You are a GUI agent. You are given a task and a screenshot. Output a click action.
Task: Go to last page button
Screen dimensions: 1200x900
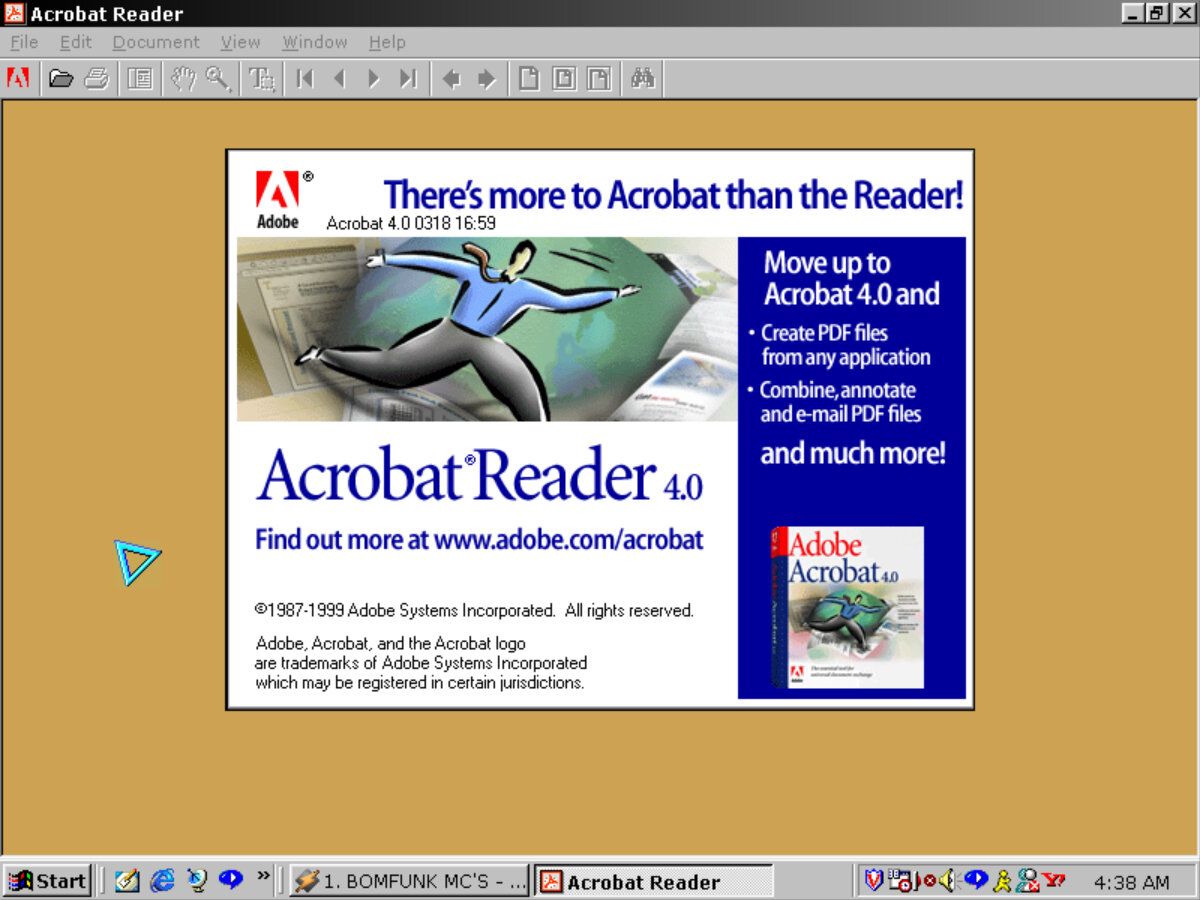click(408, 78)
